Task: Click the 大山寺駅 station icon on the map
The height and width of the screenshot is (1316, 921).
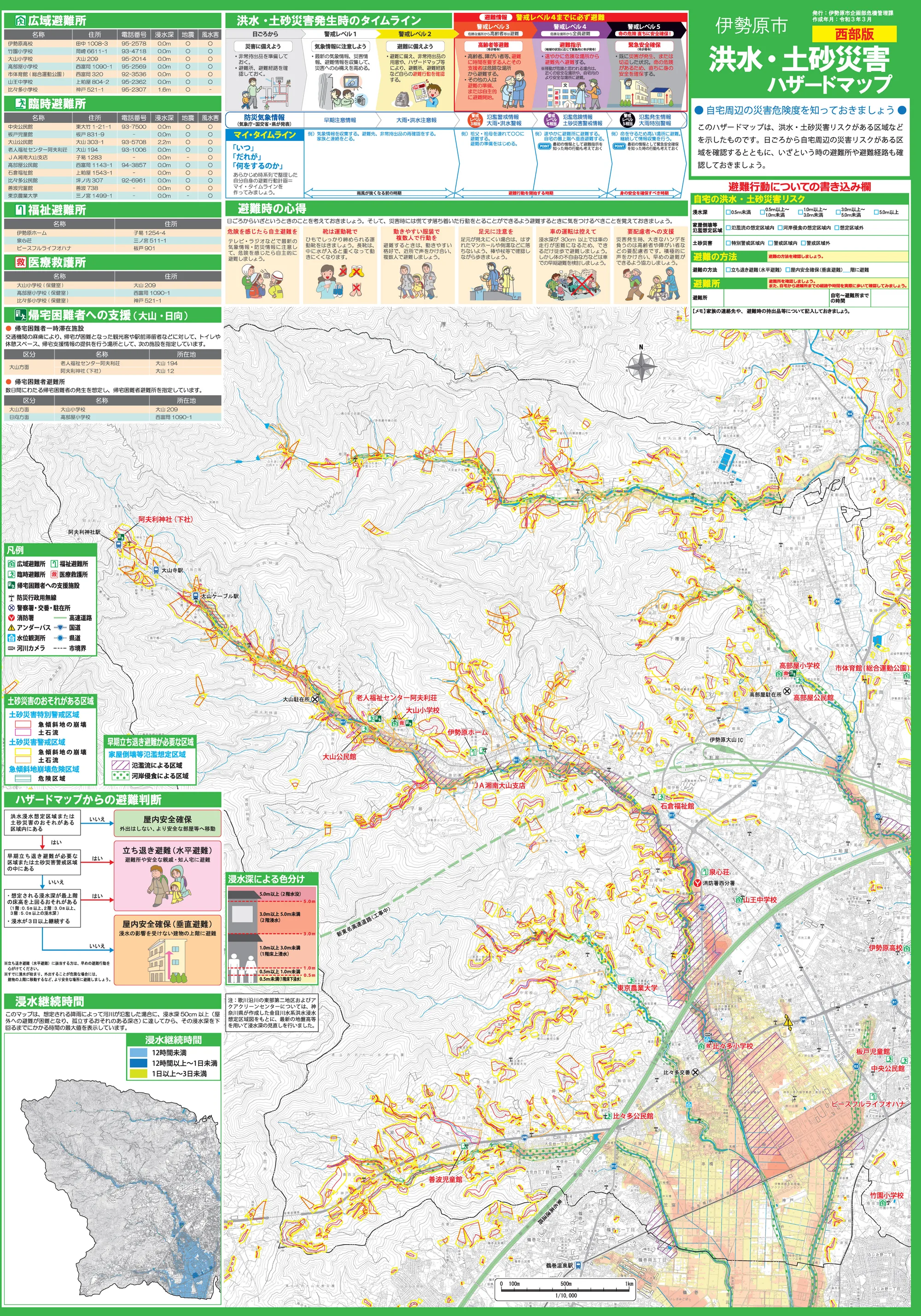Action: point(156,570)
